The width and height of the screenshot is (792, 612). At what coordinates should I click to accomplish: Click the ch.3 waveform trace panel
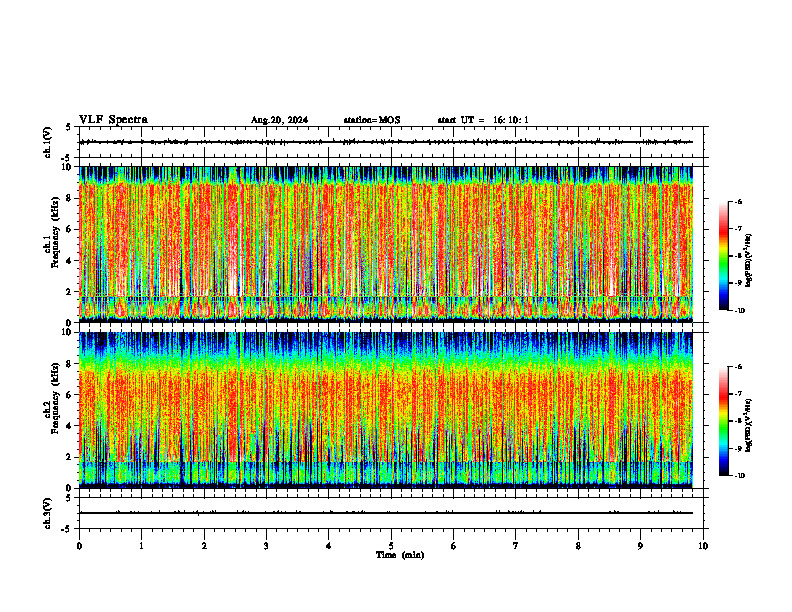(391, 513)
